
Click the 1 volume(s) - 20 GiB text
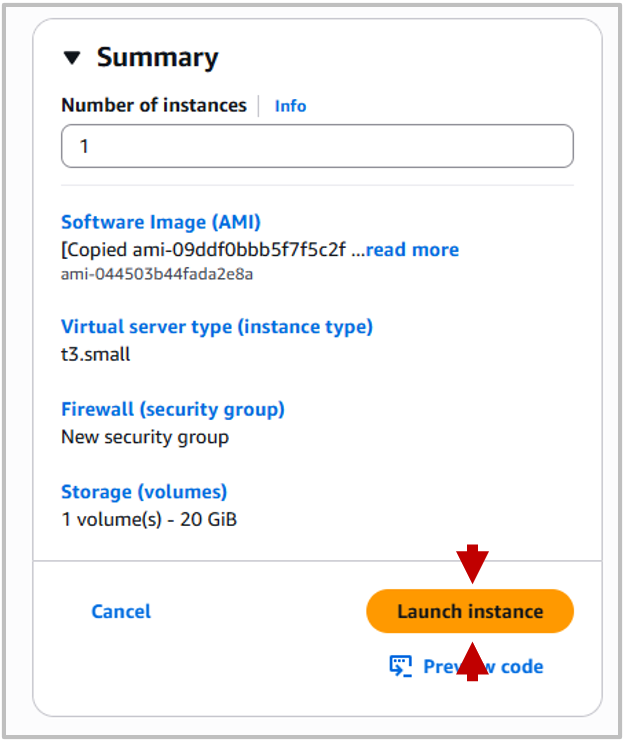pyautogui.click(x=149, y=519)
